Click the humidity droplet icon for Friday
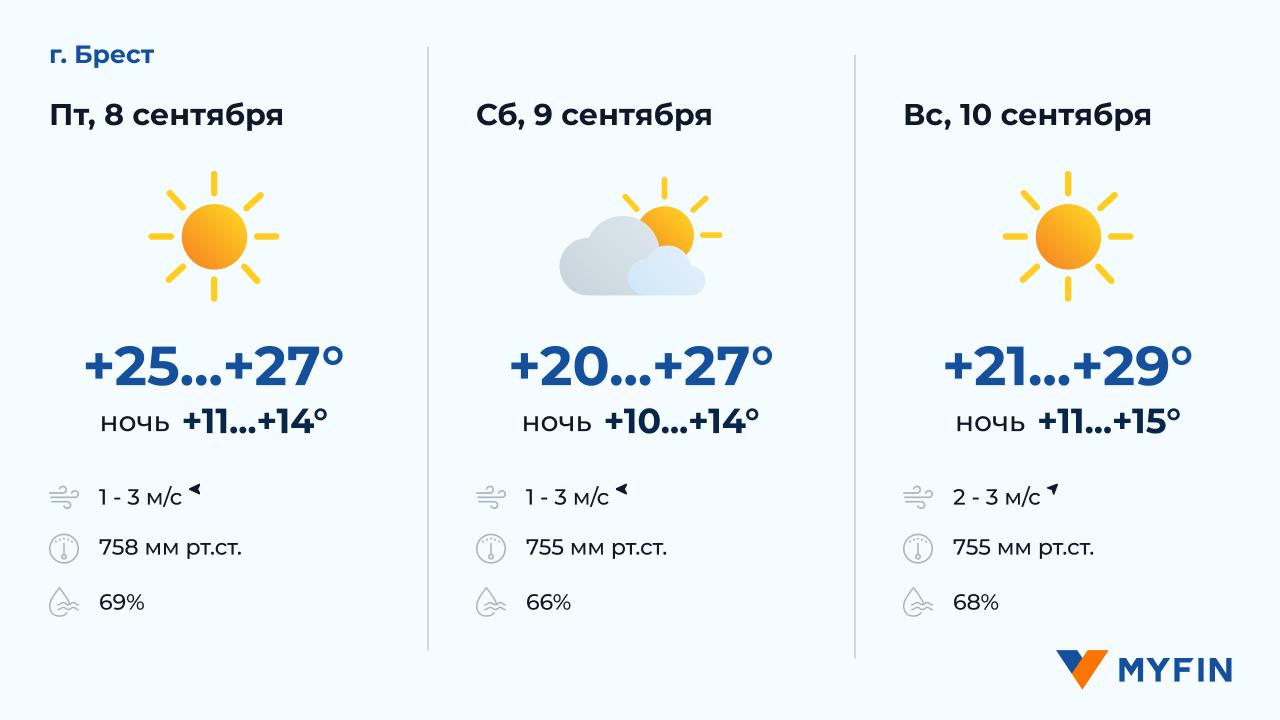 tap(64, 603)
